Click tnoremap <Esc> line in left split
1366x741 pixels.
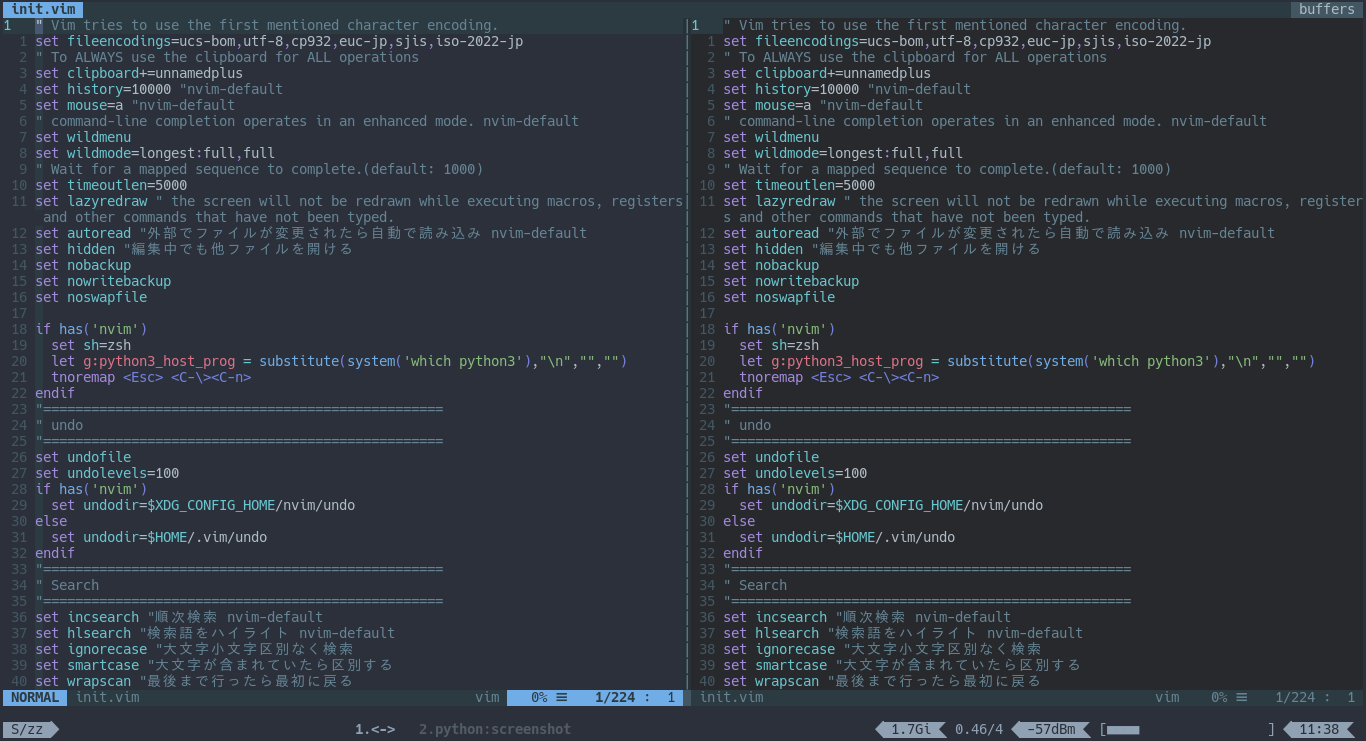point(151,377)
